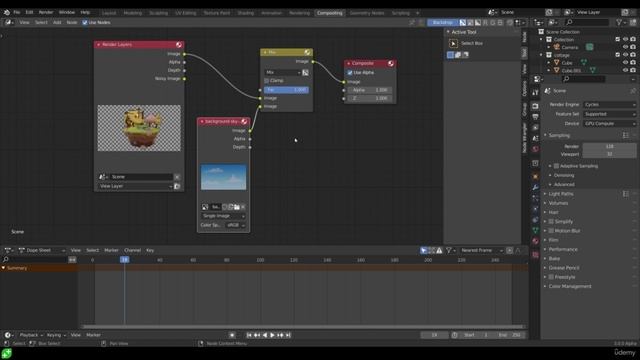The width and height of the screenshot is (640, 360).
Task: Hide the Camera object in the outliner
Action: click(x=625, y=47)
